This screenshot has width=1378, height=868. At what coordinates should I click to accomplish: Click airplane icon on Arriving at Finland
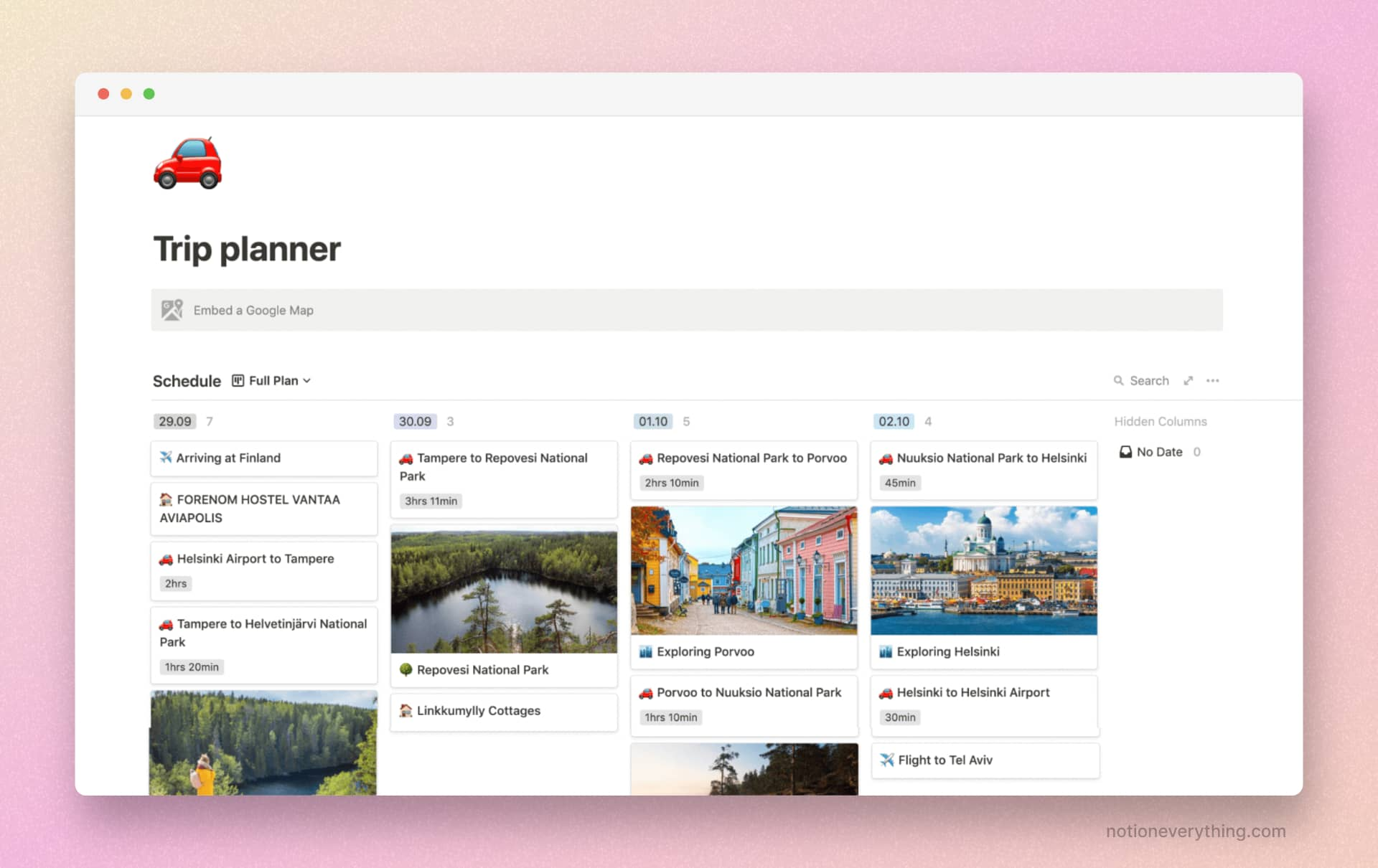pos(166,458)
